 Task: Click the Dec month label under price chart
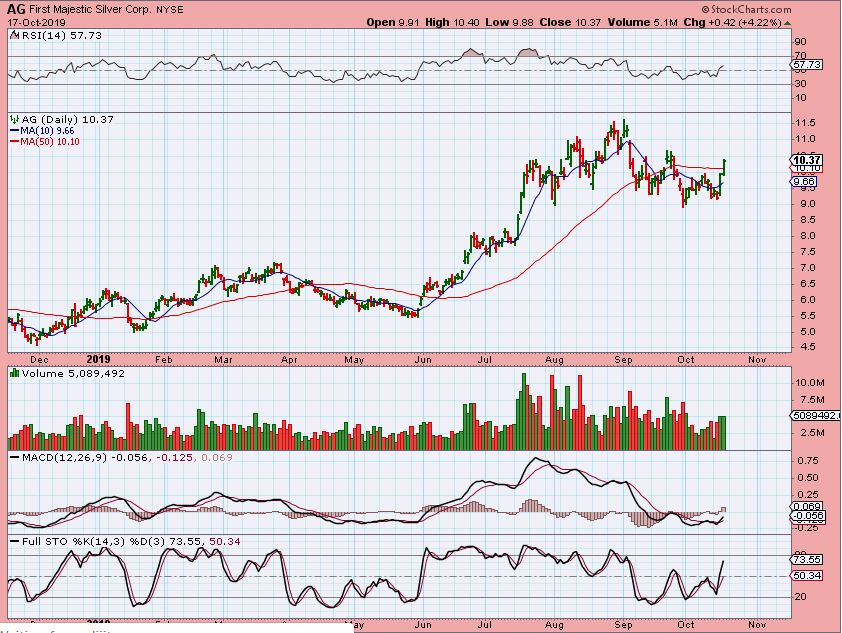click(x=39, y=360)
